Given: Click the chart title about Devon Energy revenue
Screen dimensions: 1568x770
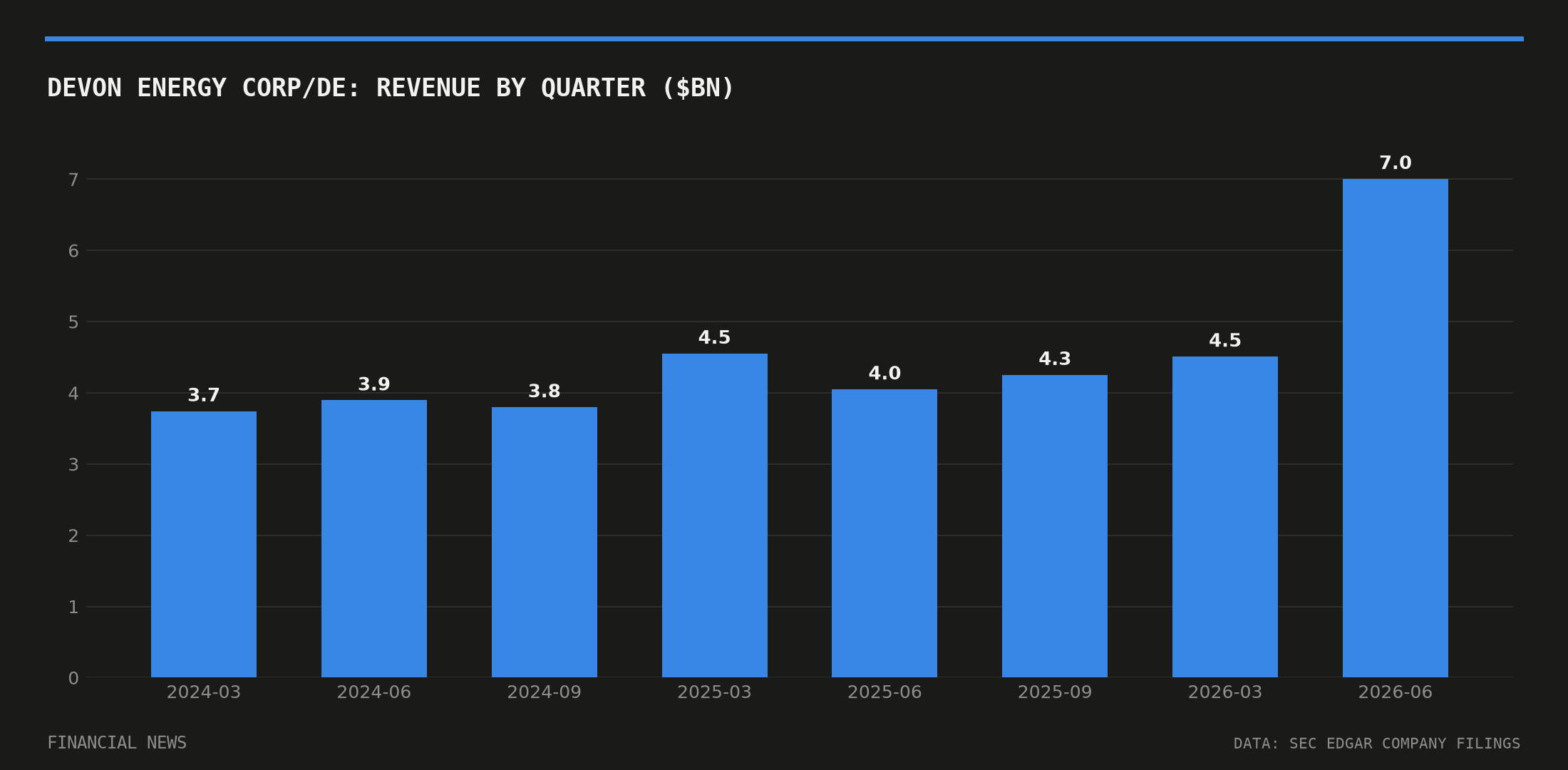Looking at the screenshot, I should pos(390,88).
